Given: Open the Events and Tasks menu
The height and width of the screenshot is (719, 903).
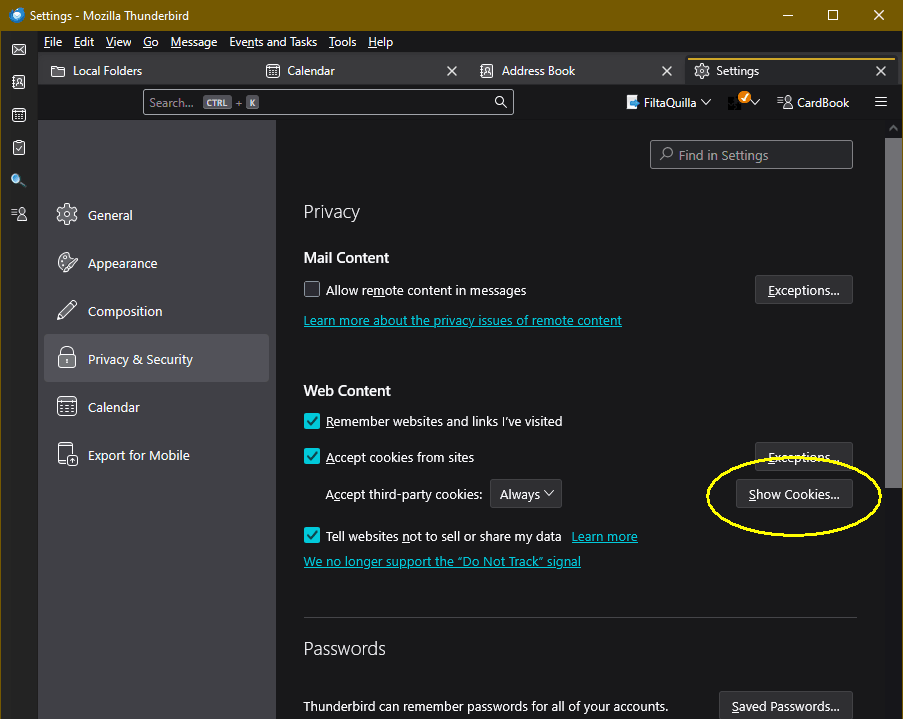Looking at the screenshot, I should pos(272,42).
